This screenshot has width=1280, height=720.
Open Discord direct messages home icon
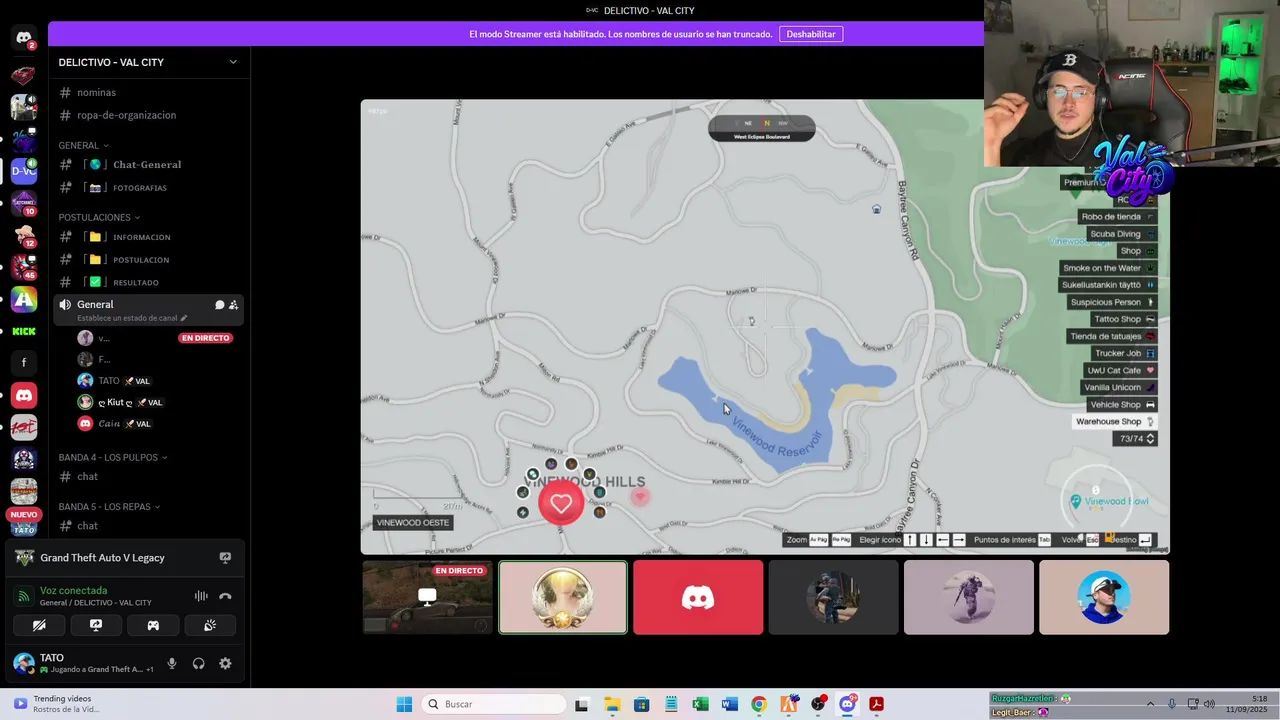coord(24,38)
